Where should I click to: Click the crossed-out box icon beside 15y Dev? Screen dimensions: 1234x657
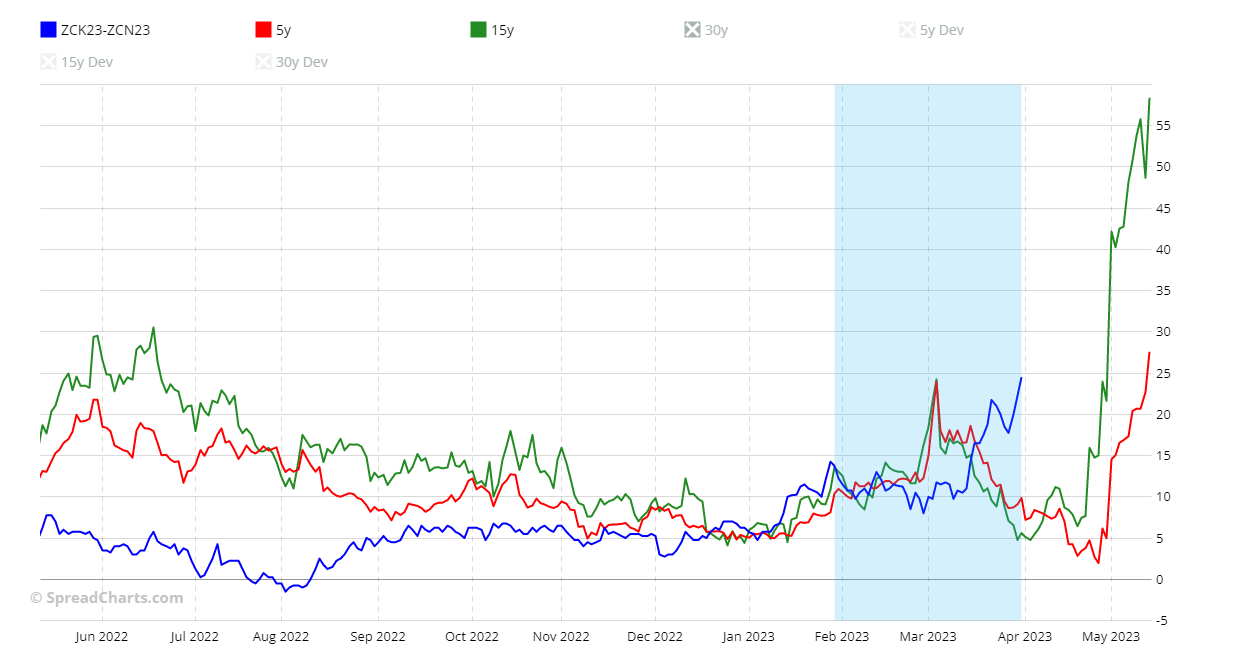pyautogui.click(x=48, y=62)
